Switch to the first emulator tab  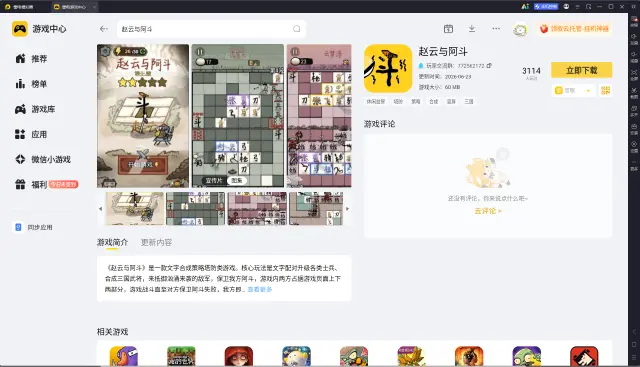(x=20, y=7)
